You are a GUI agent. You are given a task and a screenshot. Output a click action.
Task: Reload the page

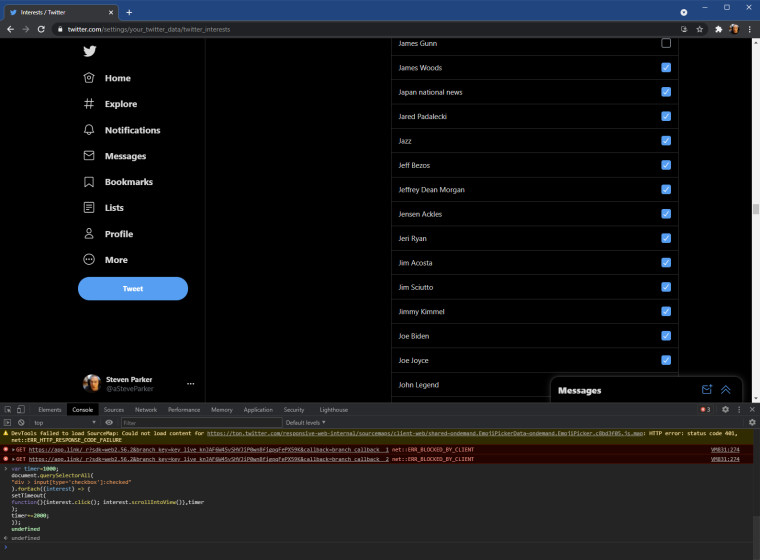(x=41, y=29)
